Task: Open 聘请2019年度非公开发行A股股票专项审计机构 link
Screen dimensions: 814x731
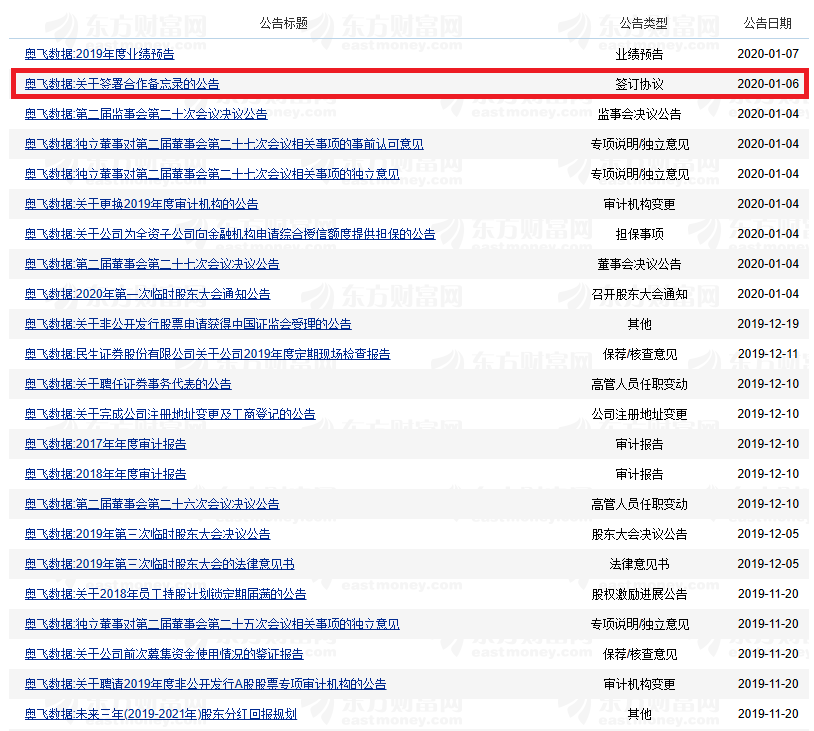Action: pos(206,684)
